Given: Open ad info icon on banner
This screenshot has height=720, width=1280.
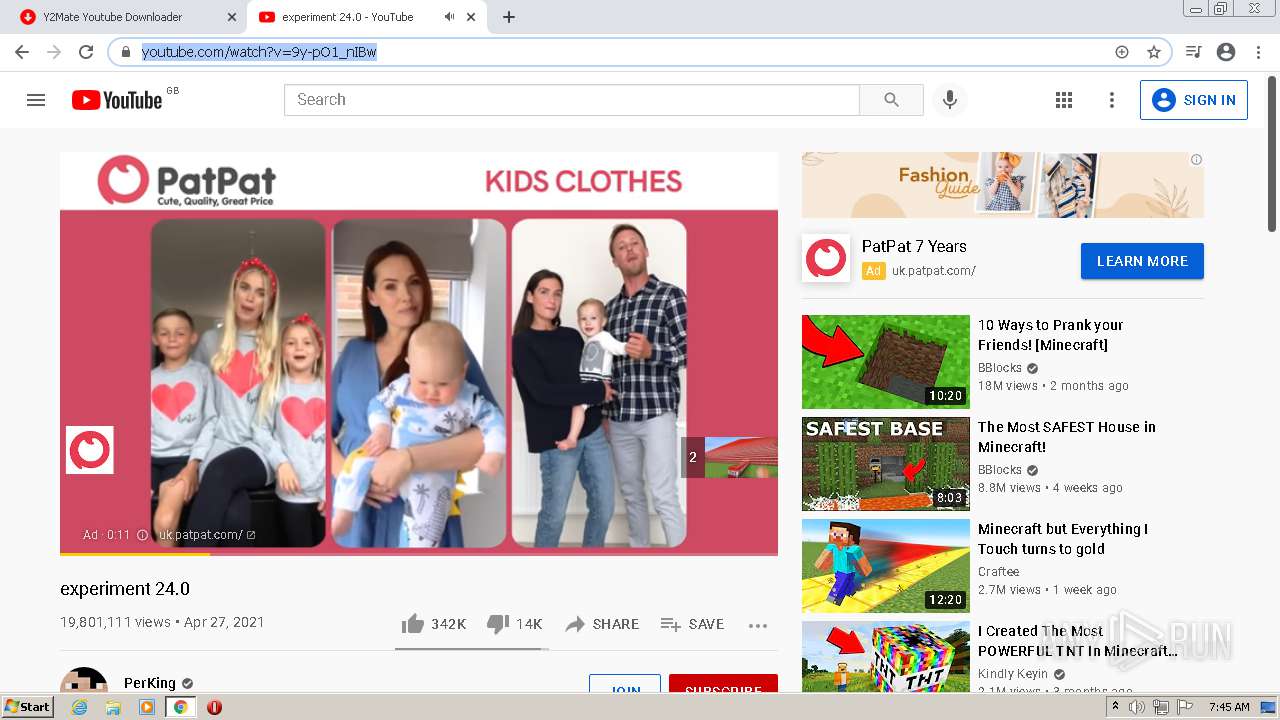Looking at the screenshot, I should pyautogui.click(x=1196, y=159).
